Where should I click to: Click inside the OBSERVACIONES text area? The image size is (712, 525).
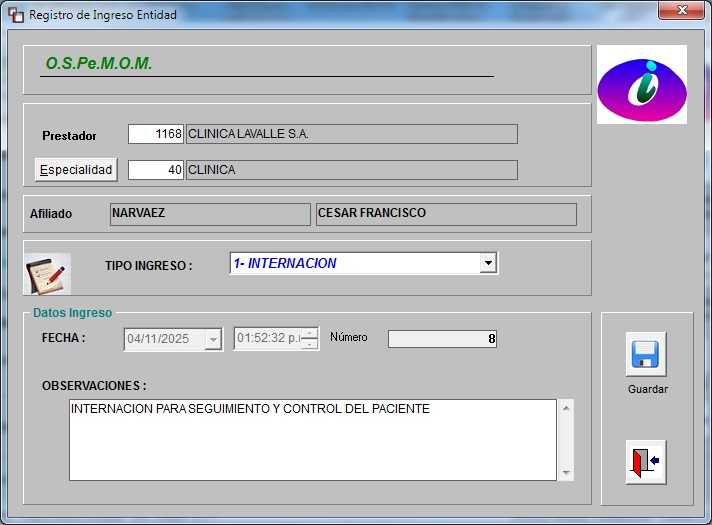point(312,440)
